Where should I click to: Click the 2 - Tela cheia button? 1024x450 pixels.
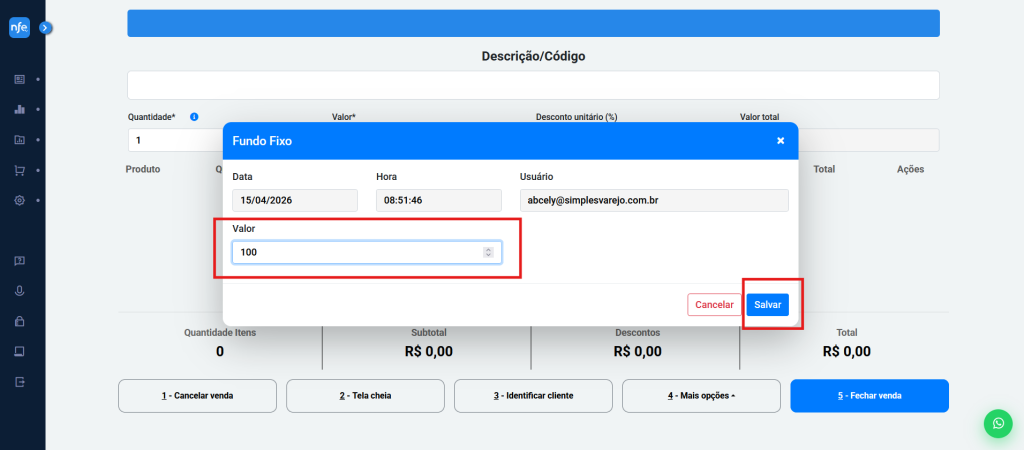point(365,396)
